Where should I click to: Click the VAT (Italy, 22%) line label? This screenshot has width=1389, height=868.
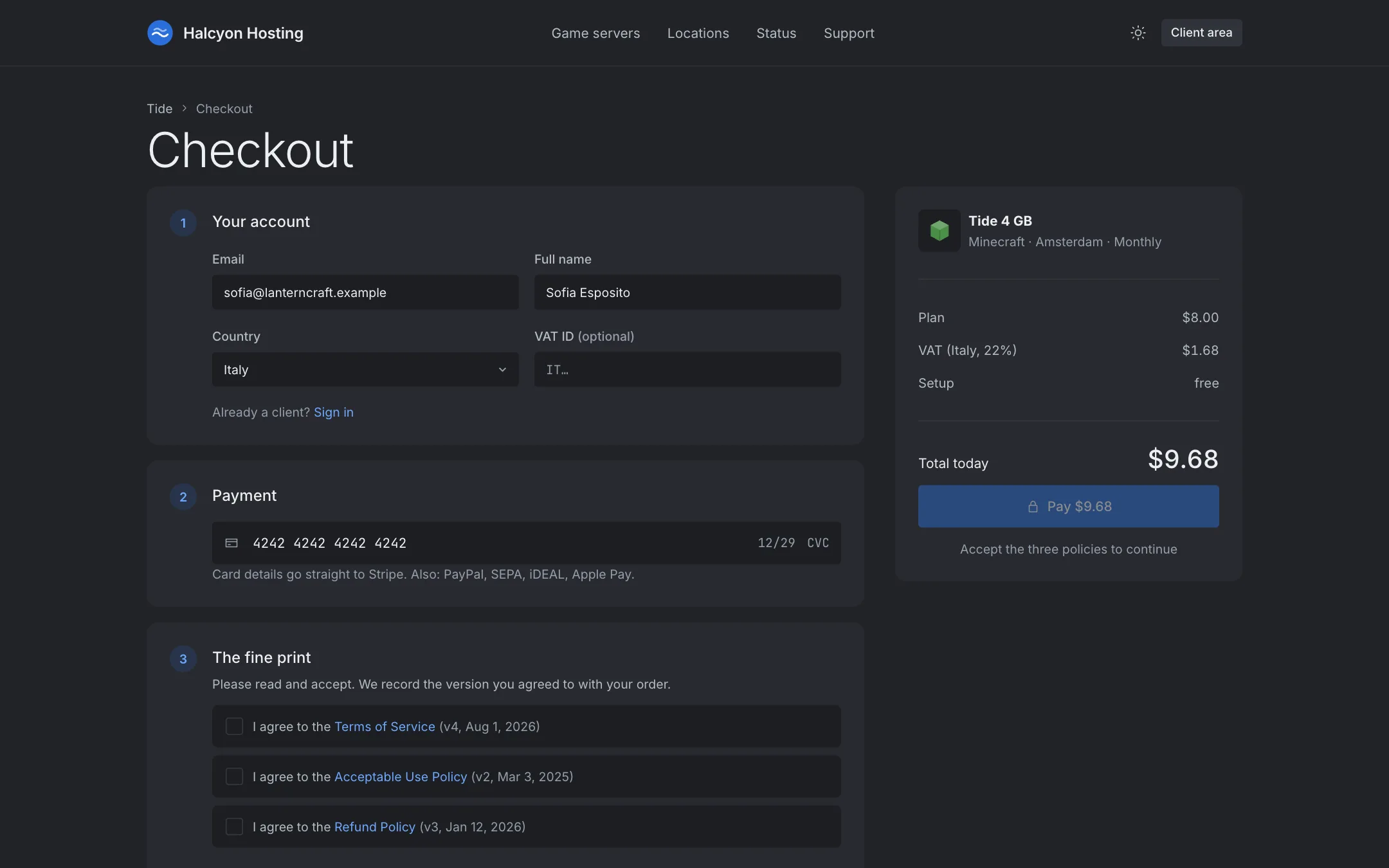(x=967, y=350)
